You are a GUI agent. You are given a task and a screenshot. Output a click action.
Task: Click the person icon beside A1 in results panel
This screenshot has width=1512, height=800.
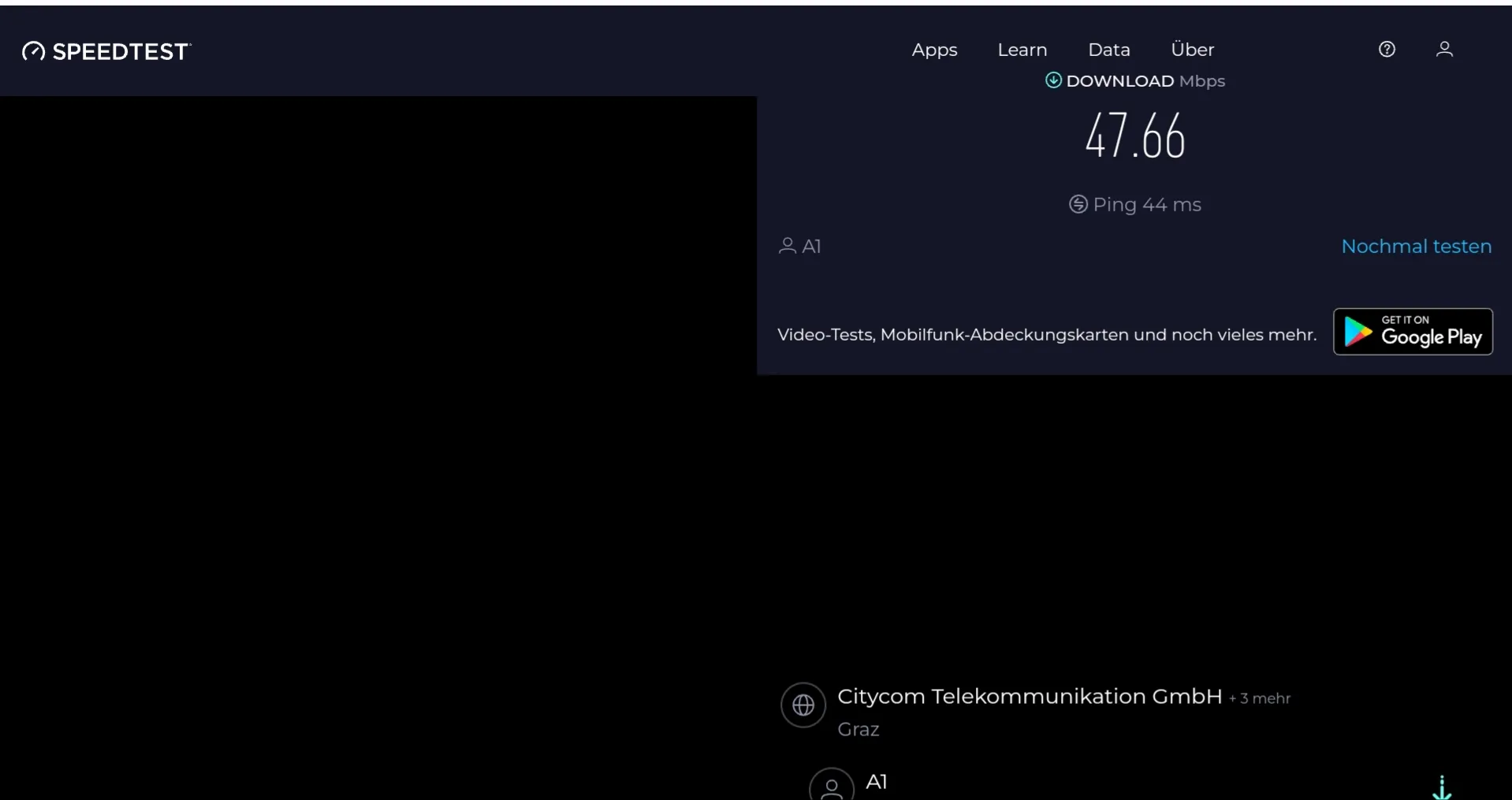click(x=787, y=246)
